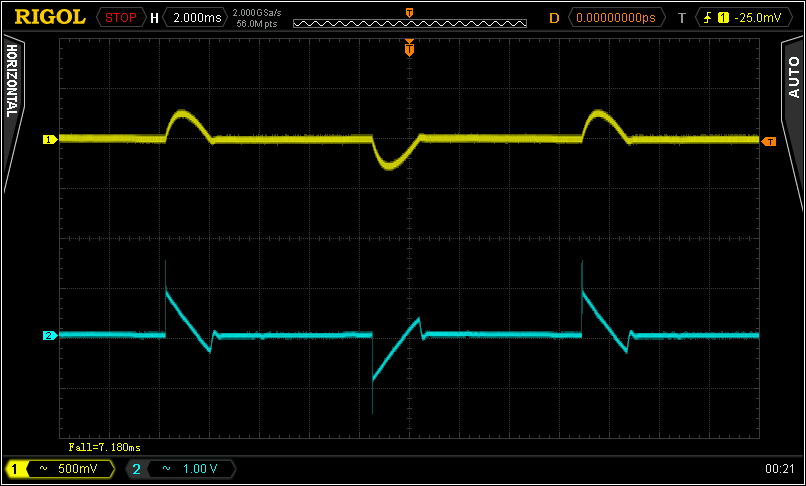Click the D delay label

(554, 18)
